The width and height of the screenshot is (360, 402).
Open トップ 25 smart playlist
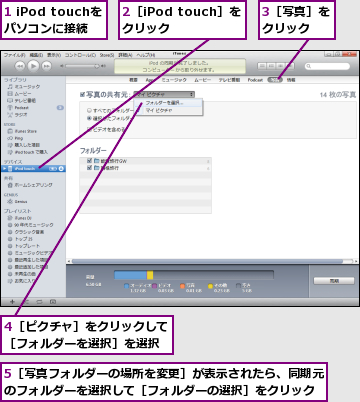[x=20, y=239]
